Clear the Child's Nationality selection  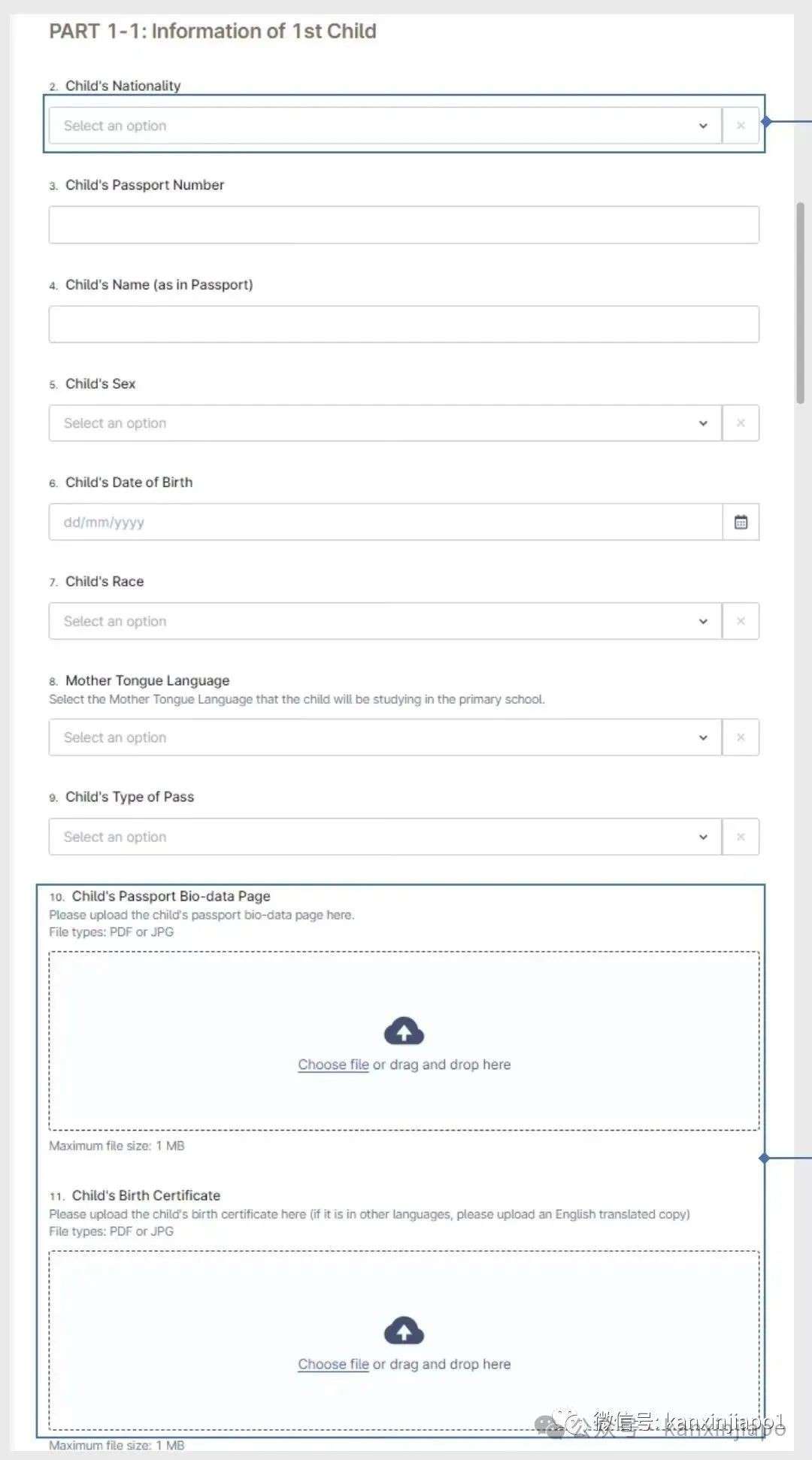pyautogui.click(x=741, y=126)
